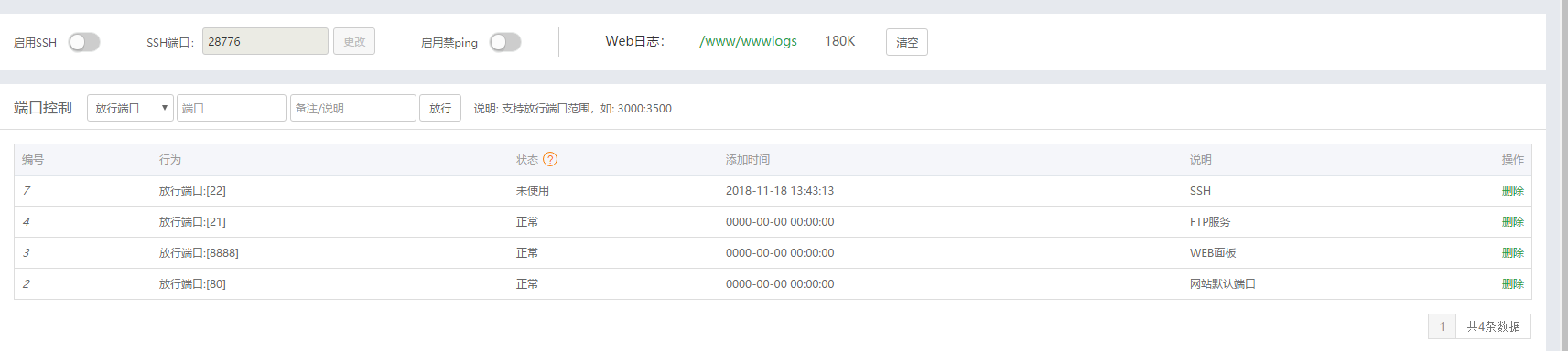Select the 放行端口:[22] cell
This screenshot has height=351, width=1568.
click(192, 191)
